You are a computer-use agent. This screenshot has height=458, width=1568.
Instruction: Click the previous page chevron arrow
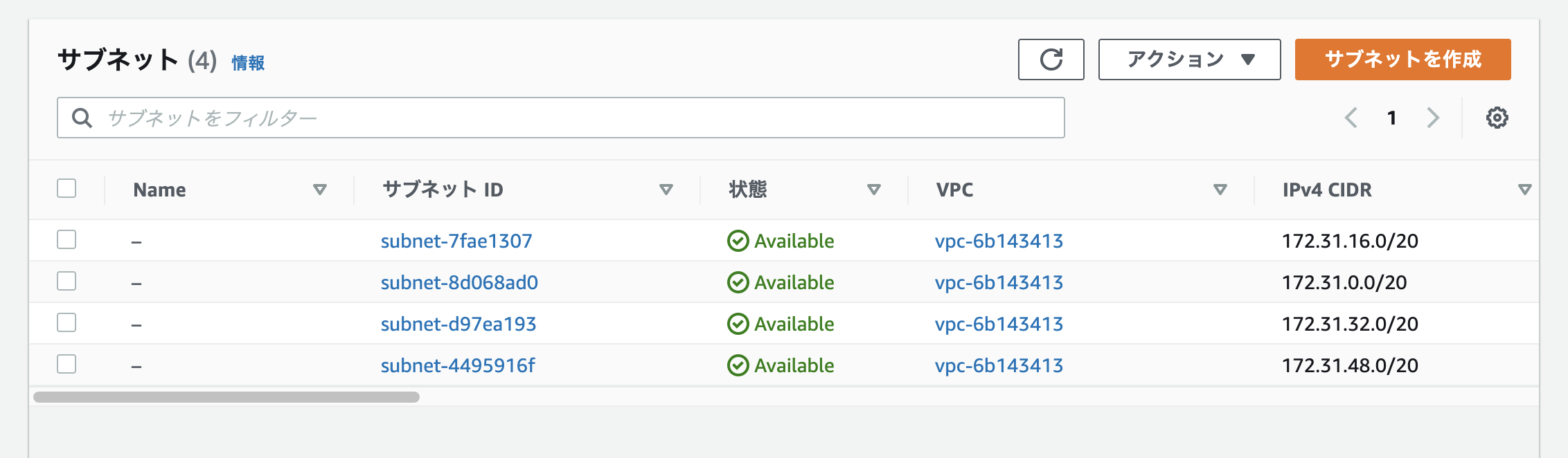click(1350, 117)
